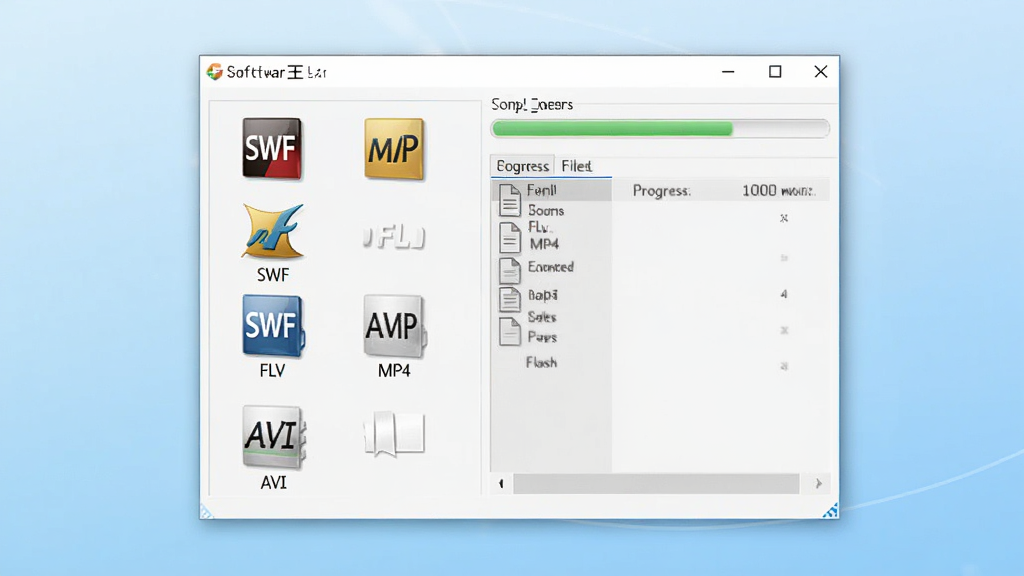Click the window resize grip corner
This screenshot has height=576, width=1024.
point(831,511)
